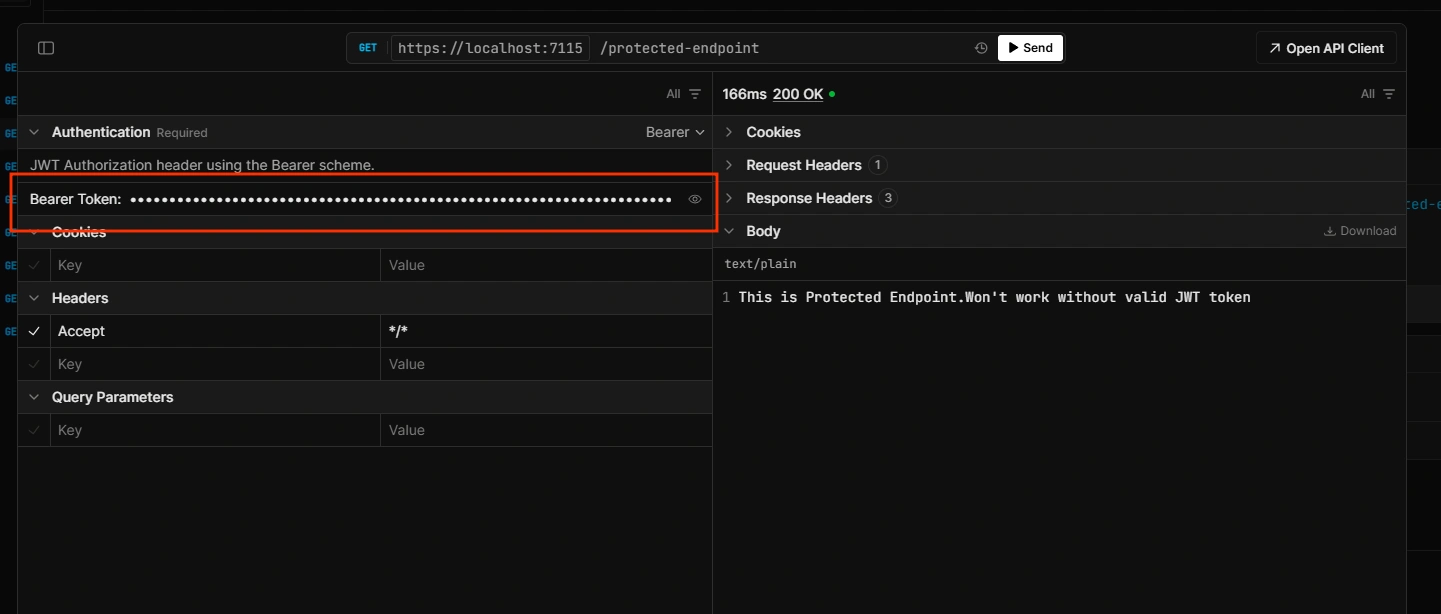Toggle the empty query parameter checkbox
The image size is (1441, 614).
35,430
